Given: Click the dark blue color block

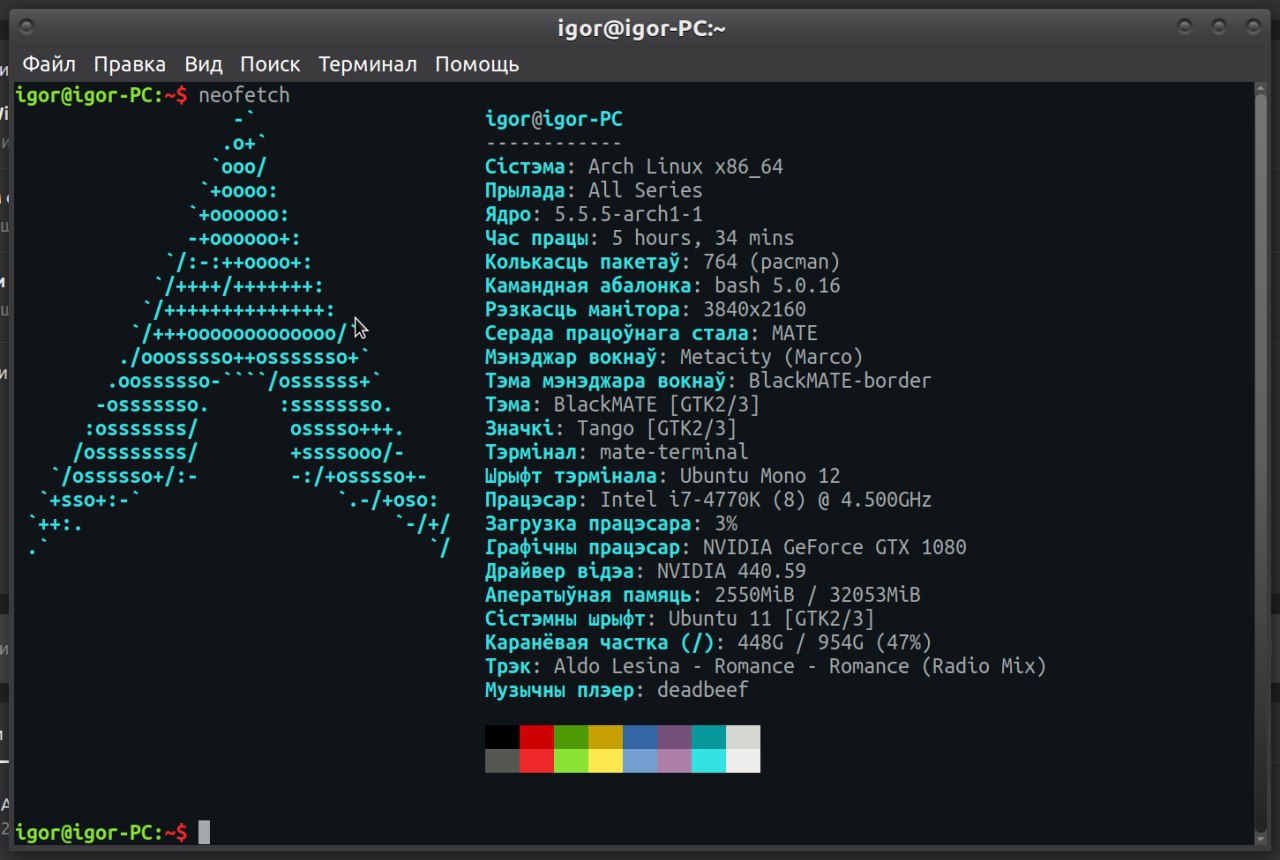Looking at the screenshot, I should click(x=640, y=737).
